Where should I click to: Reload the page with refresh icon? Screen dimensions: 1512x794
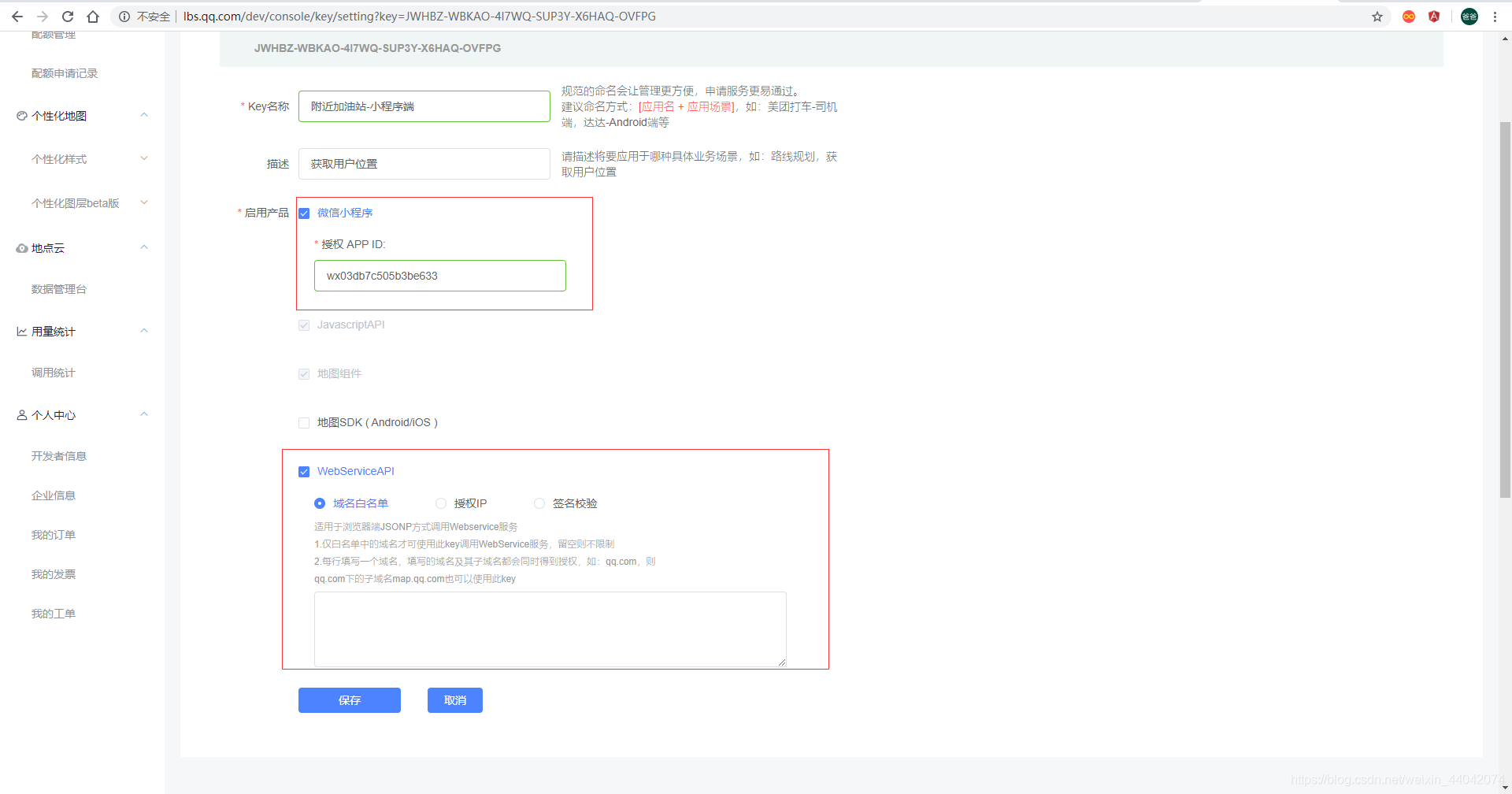(x=68, y=17)
